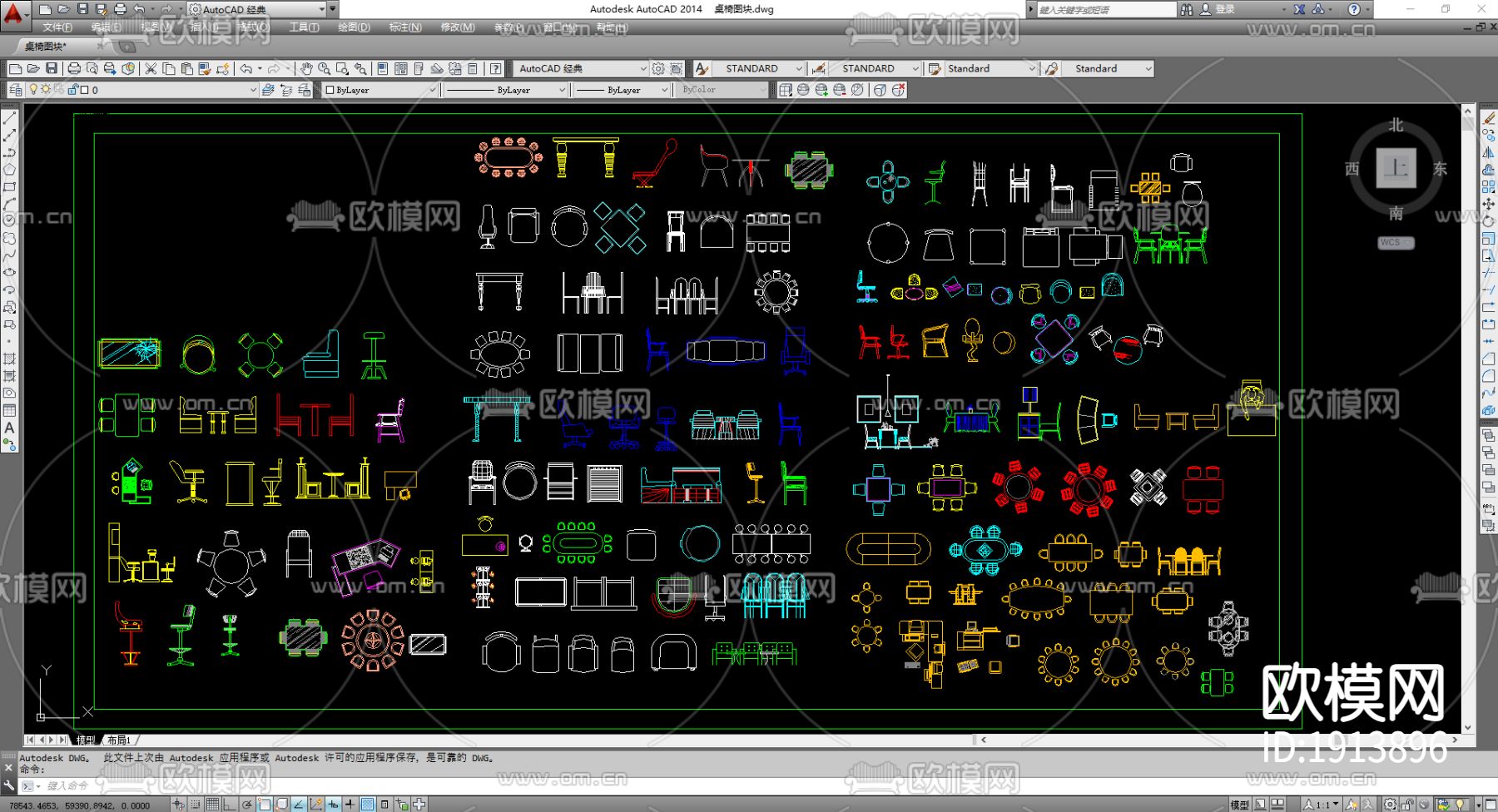
Task: Open the Layer Properties Manager icon
Action: pos(16,90)
